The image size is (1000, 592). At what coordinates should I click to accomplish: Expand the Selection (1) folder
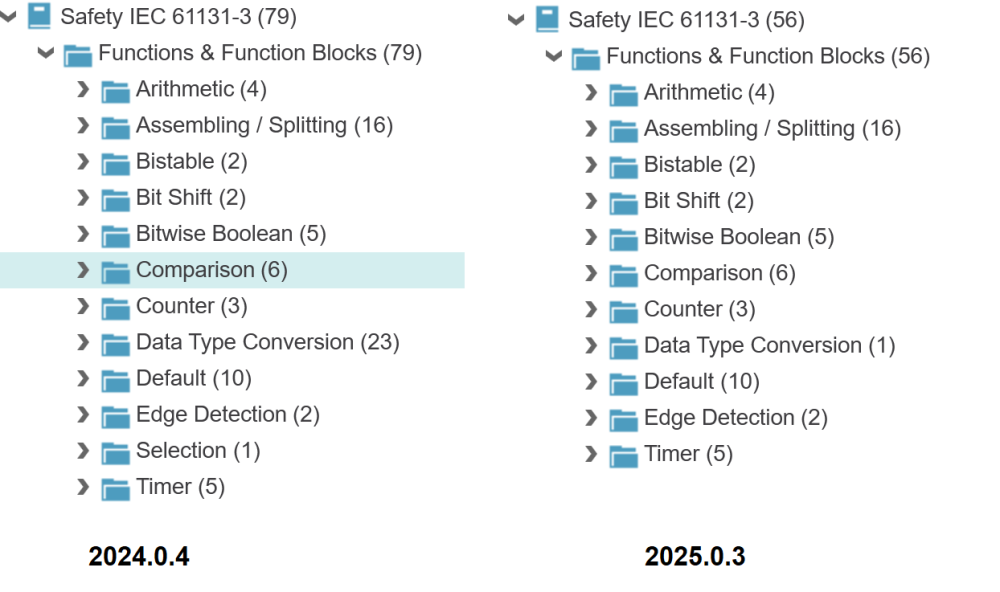pos(83,451)
